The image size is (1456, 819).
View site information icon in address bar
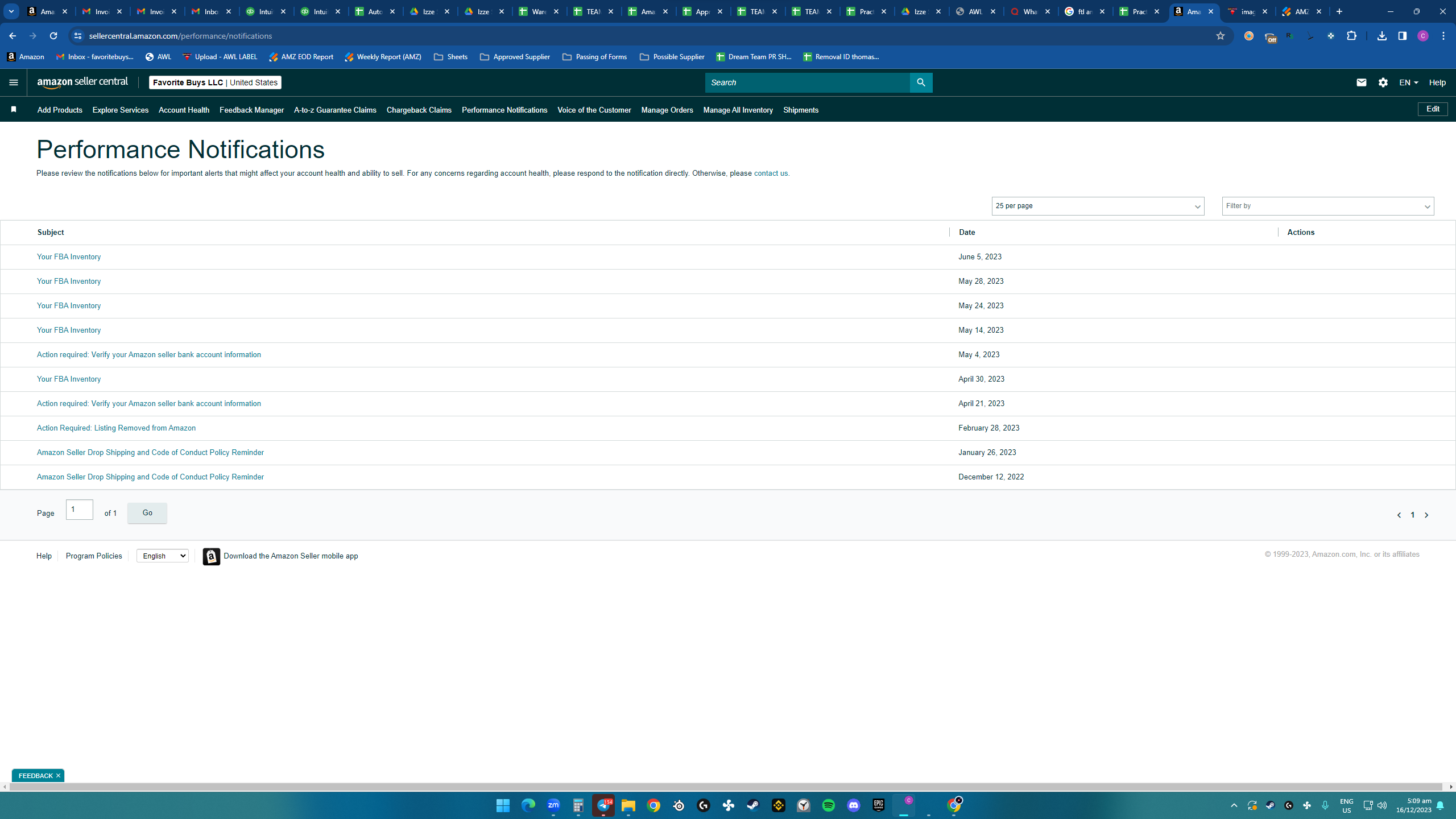(x=78, y=36)
